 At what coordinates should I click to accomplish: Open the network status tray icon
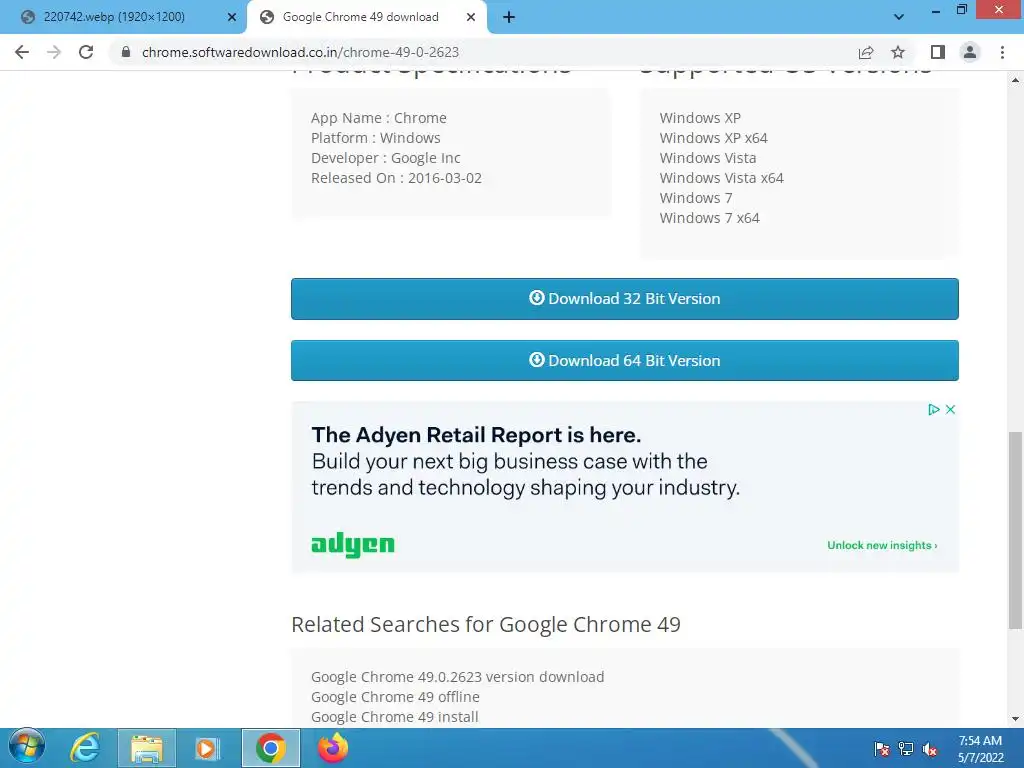[906, 749]
